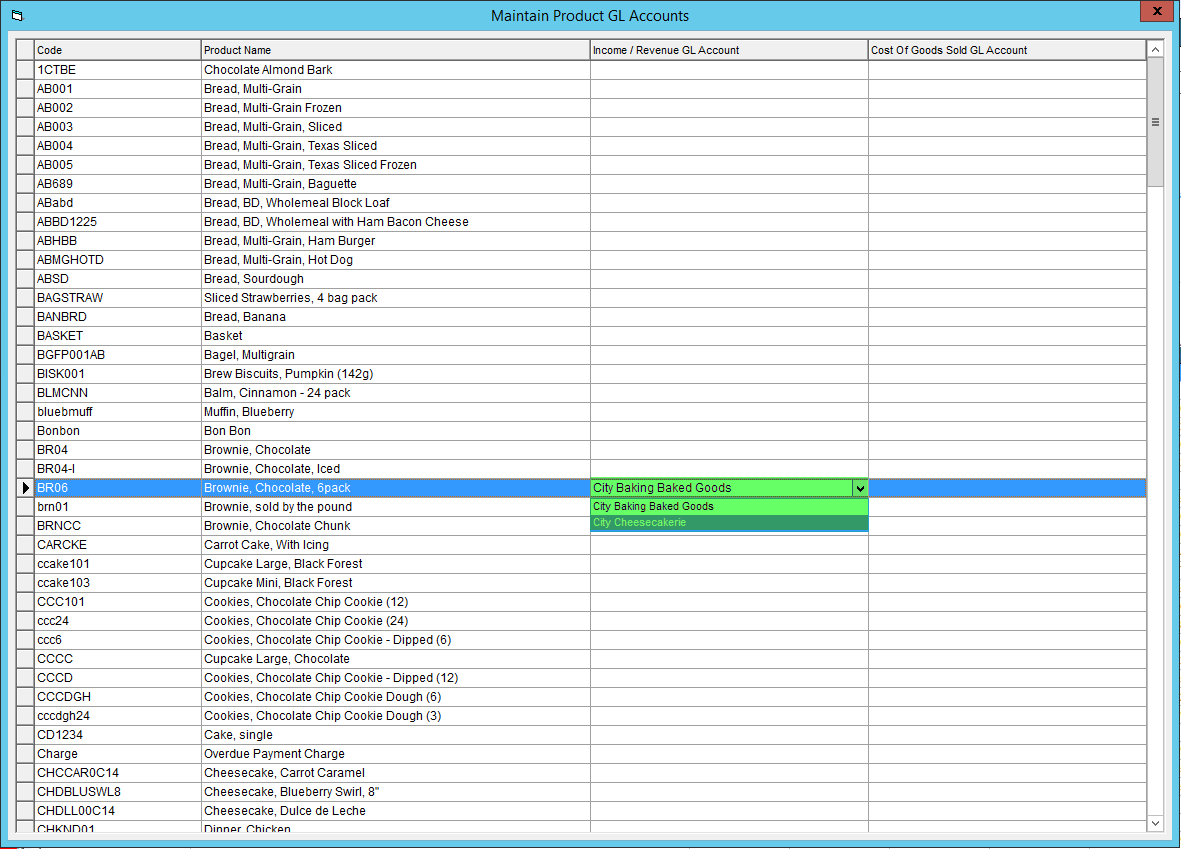Image resolution: width=1181 pixels, height=849 pixels.
Task: Click Bread, Multi-Grain, Baguette product name
Action: [395, 184]
